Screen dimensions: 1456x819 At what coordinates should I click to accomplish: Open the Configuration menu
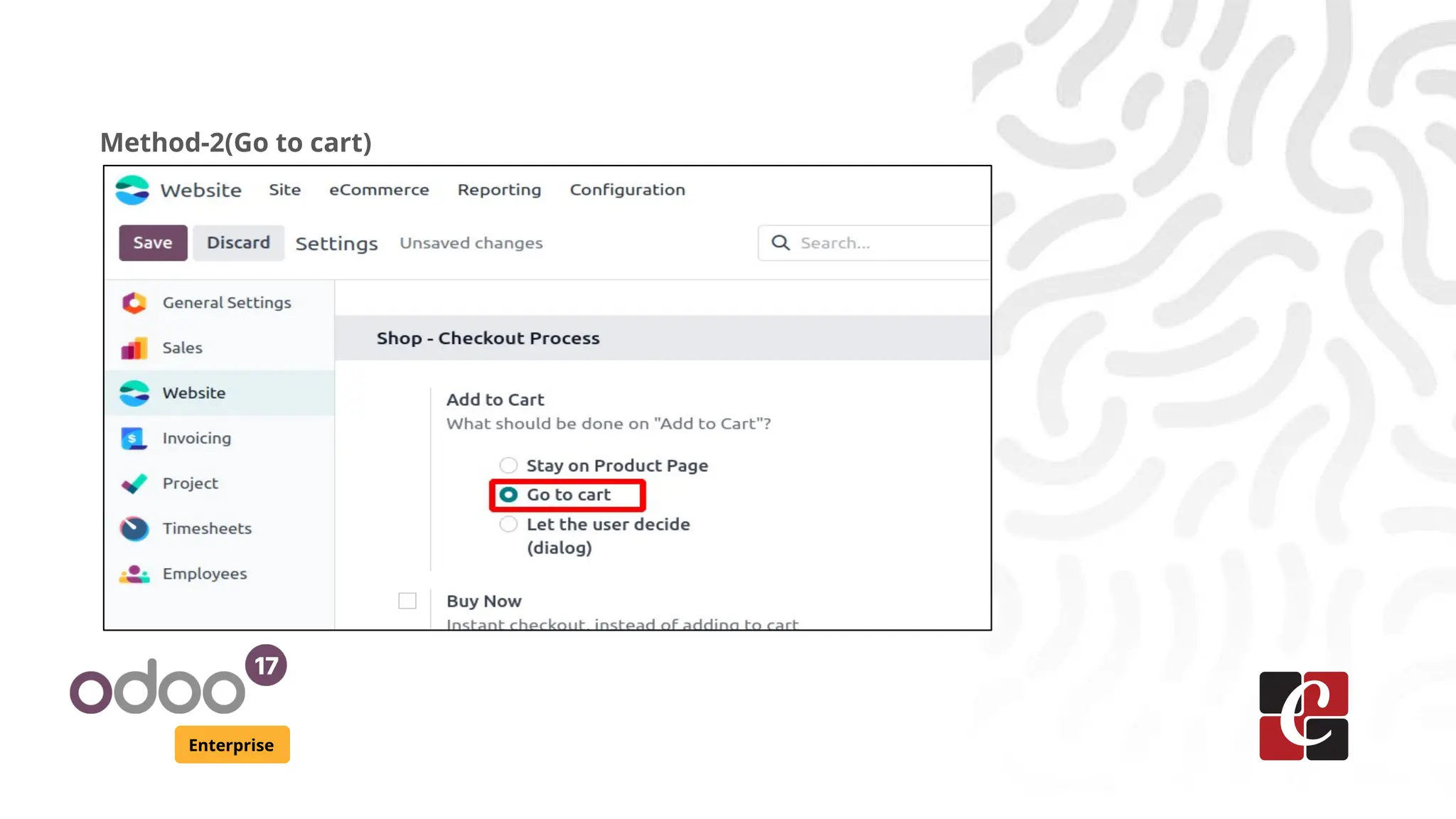627,190
